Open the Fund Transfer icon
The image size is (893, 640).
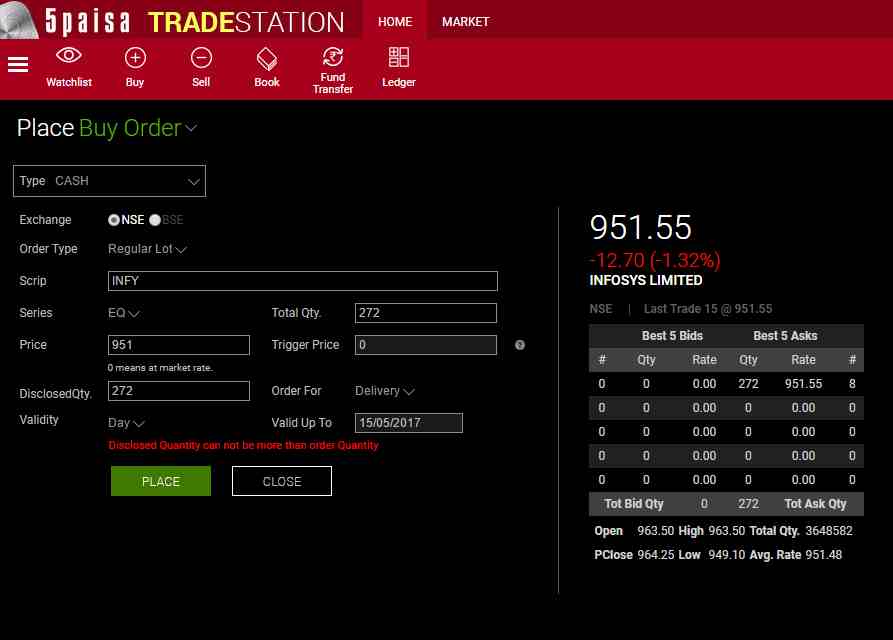coord(333,57)
